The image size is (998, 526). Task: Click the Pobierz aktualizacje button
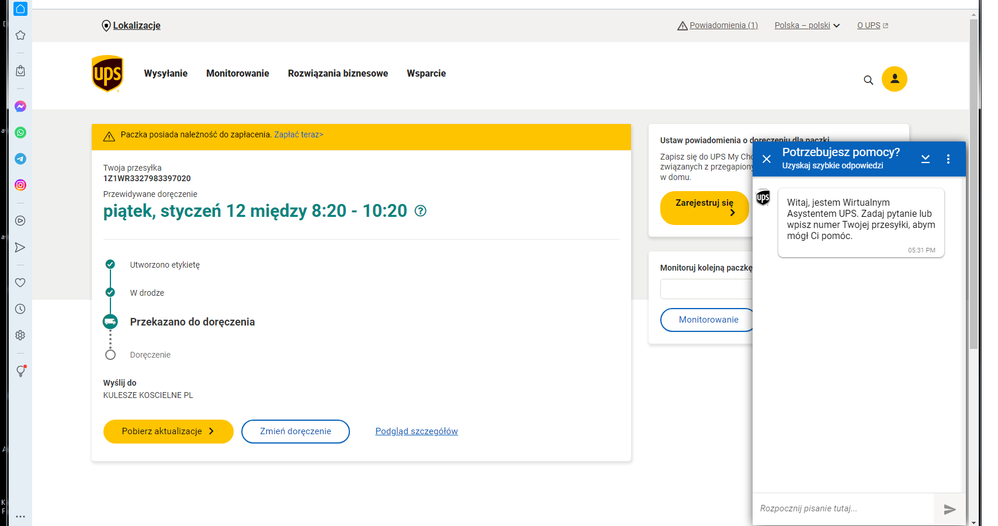(168, 431)
